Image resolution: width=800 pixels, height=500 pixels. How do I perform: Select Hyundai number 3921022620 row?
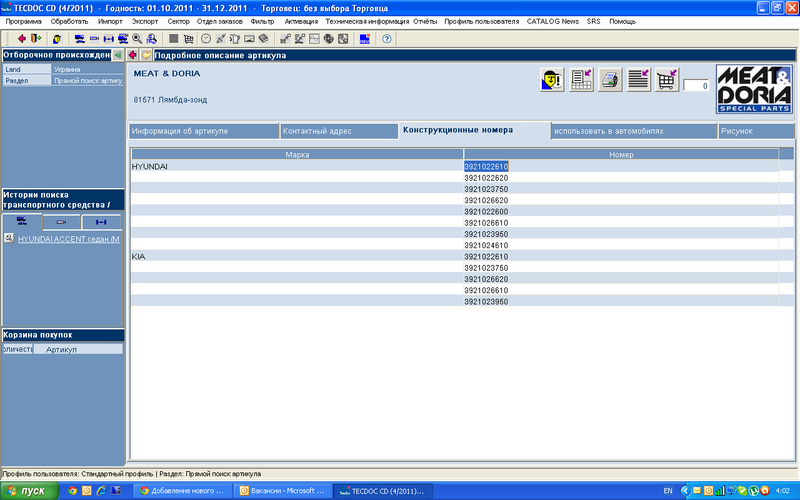(486, 177)
